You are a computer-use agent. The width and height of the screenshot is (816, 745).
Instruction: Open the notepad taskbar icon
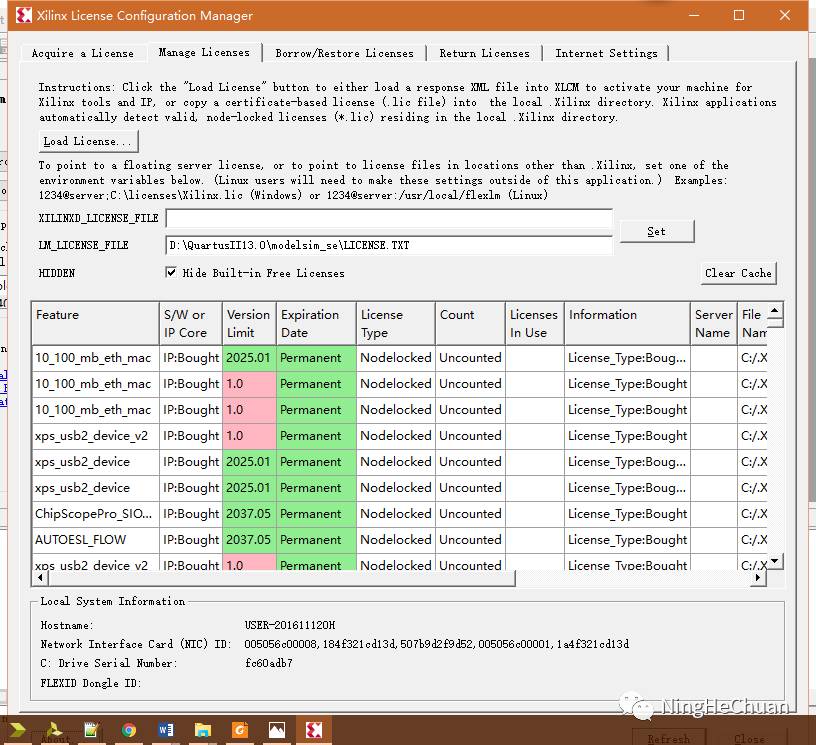[92, 730]
